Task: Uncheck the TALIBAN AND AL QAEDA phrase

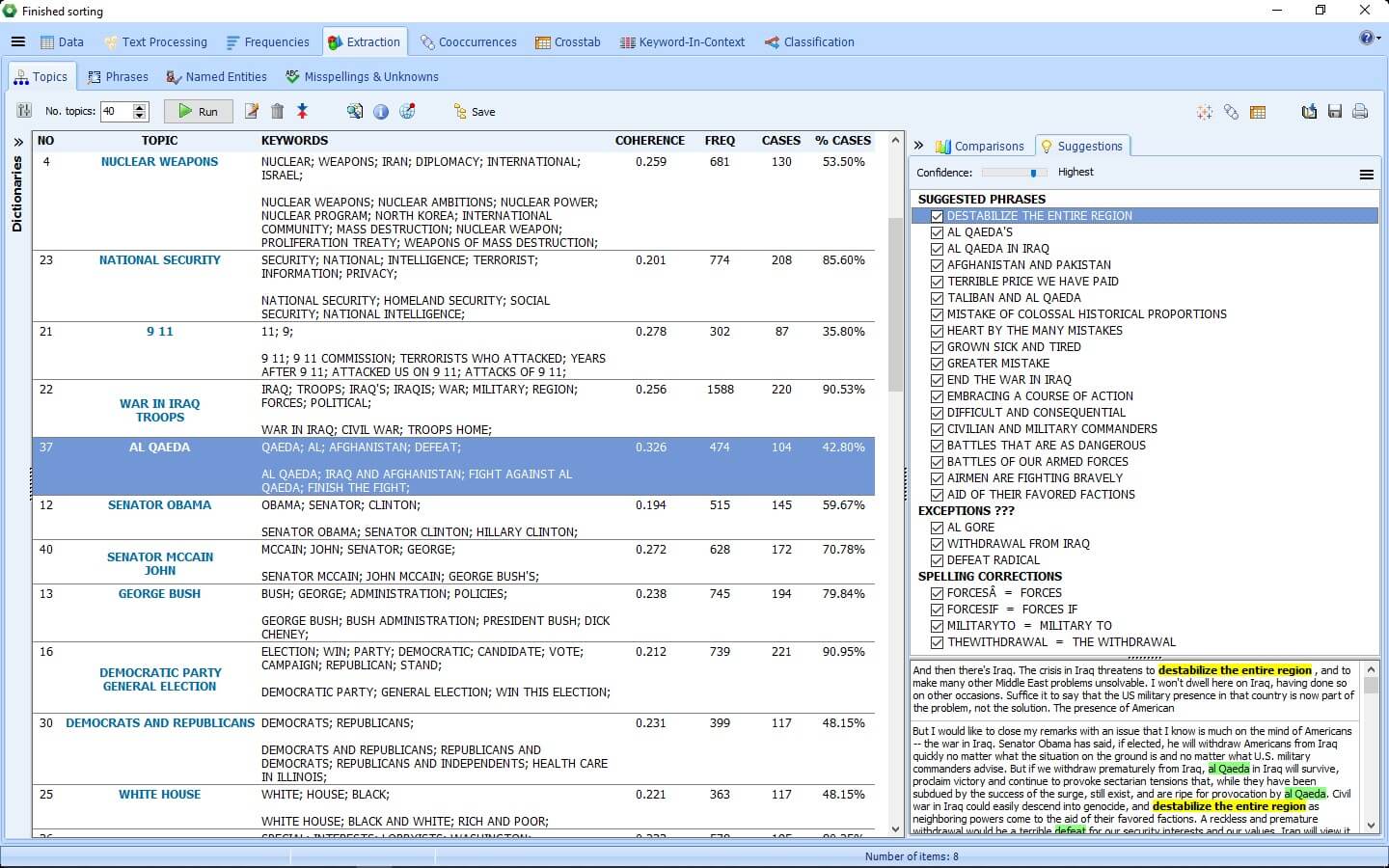Action: point(937,298)
